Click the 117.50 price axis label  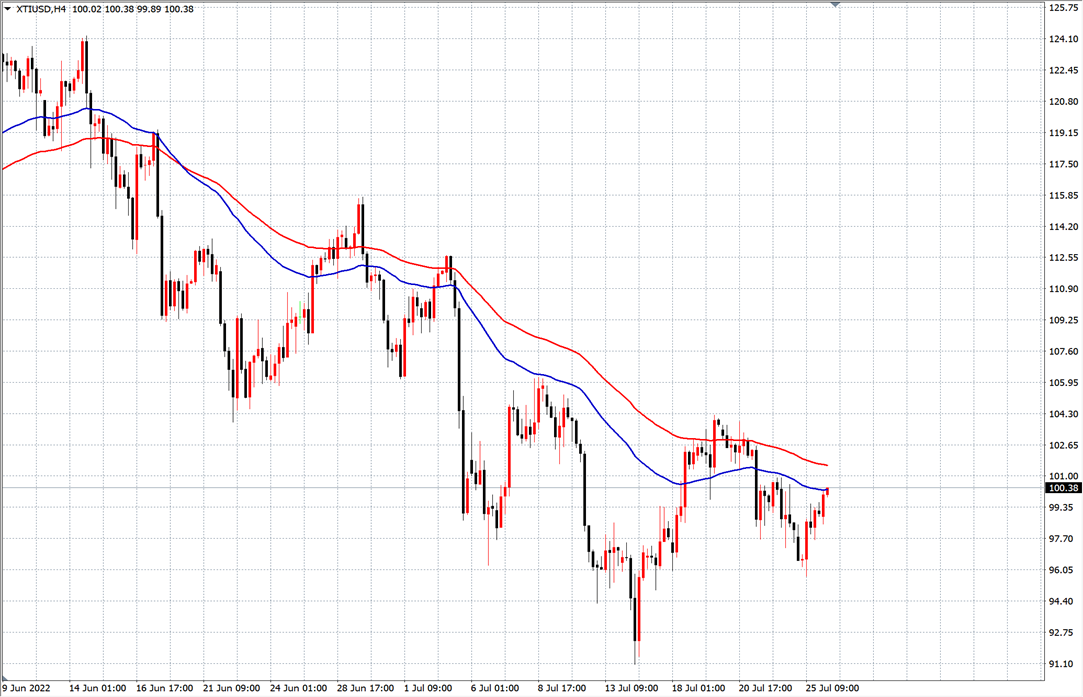1060,164
